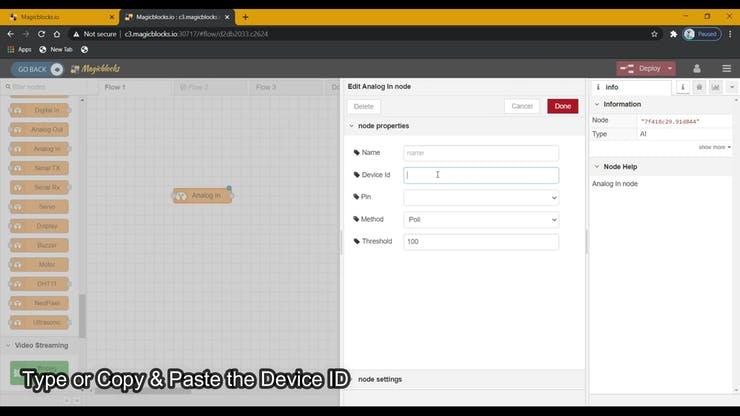Screen dimensions: 740x416
Task: Open the Method dropdown showing Poll
Action: (481, 219)
